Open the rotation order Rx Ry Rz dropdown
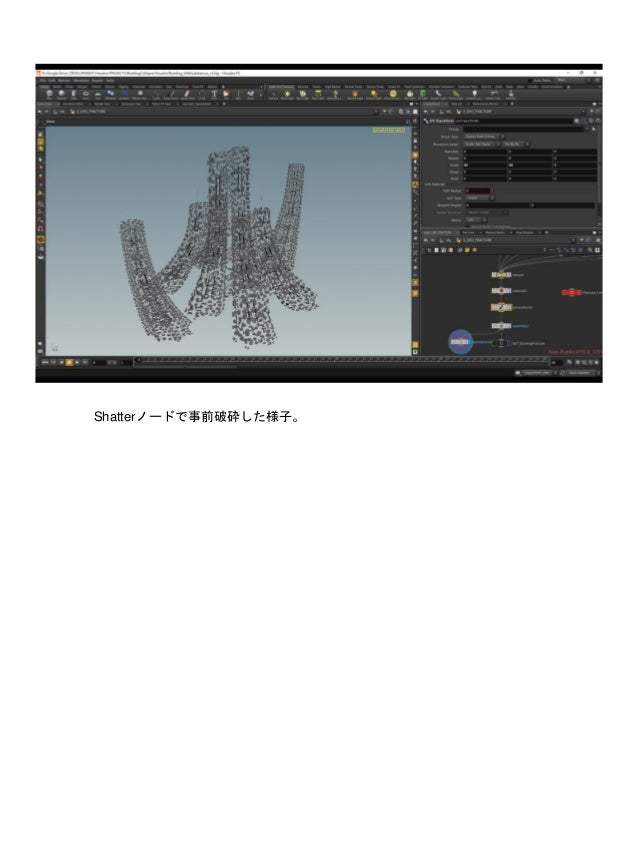 515,144
